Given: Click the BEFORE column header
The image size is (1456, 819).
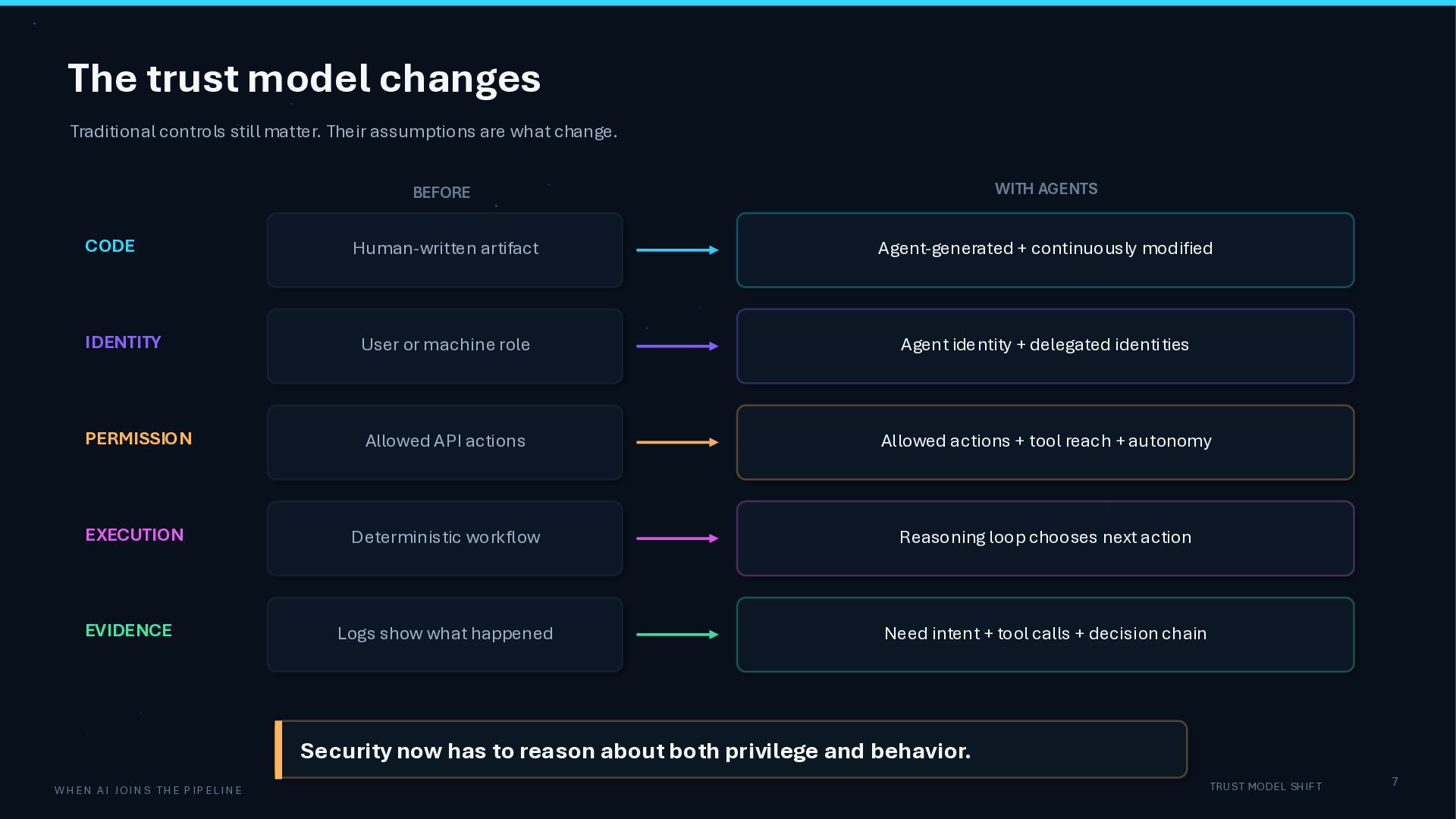Looking at the screenshot, I should point(441,193).
